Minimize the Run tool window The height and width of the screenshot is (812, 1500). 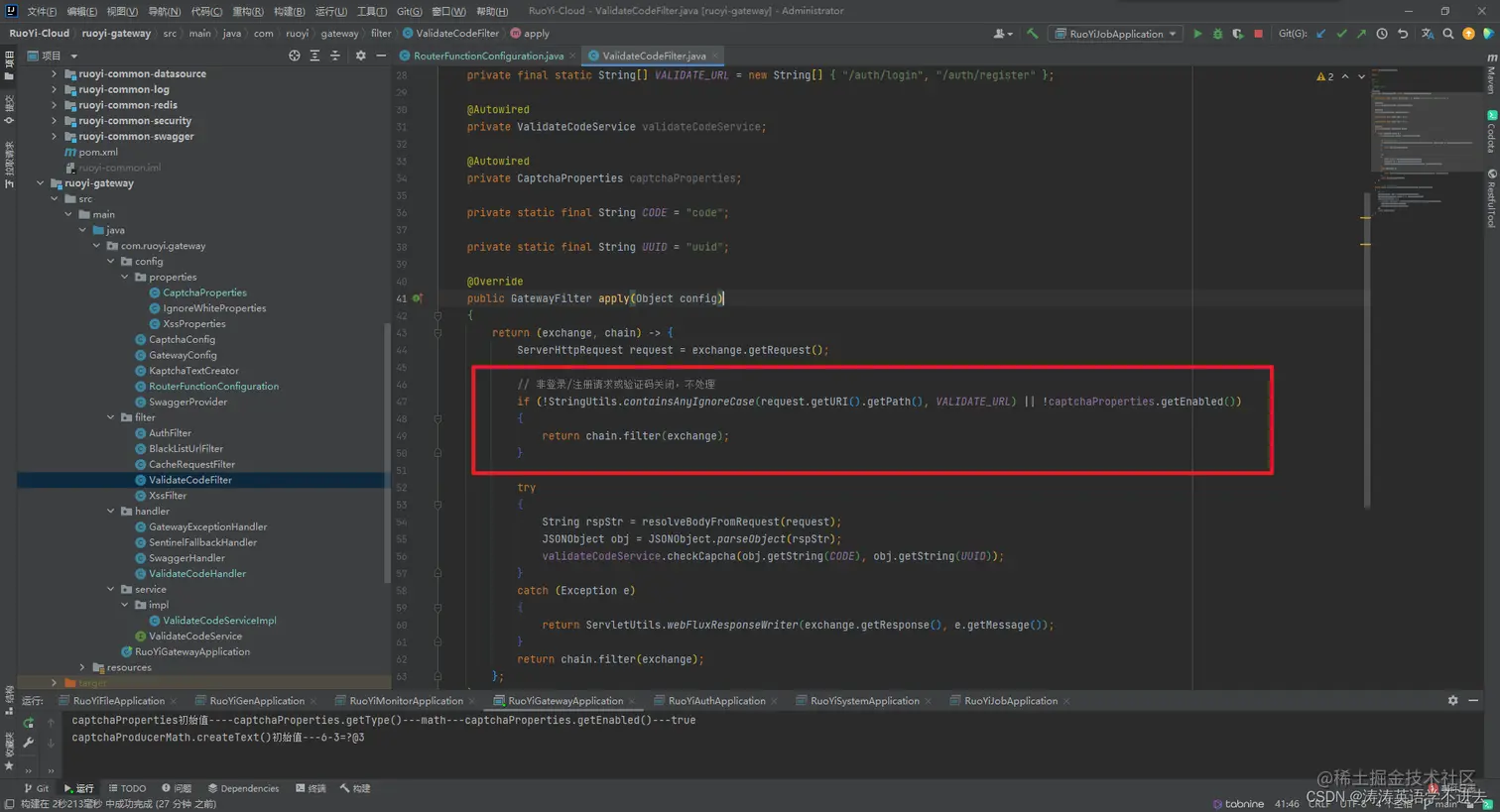coord(1473,700)
